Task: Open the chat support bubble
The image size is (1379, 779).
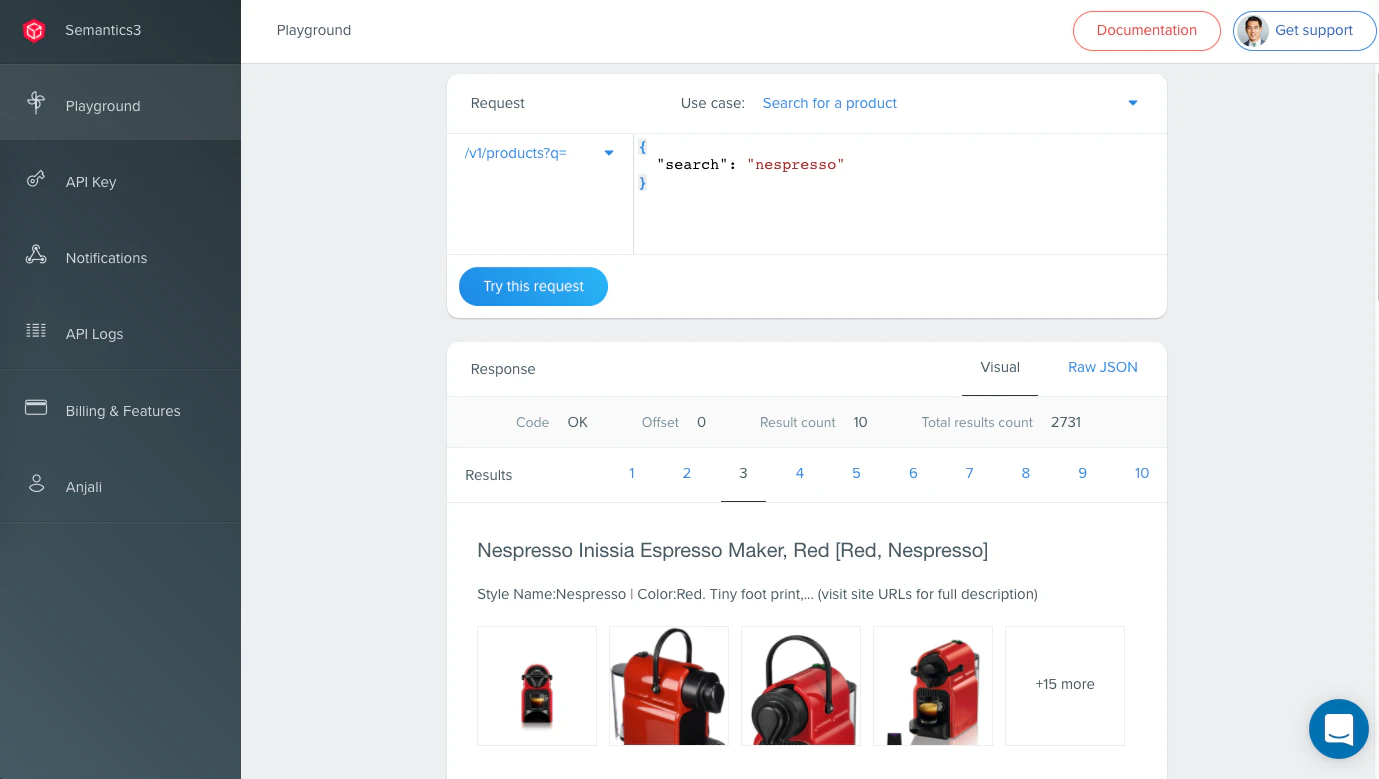Action: [x=1338, y=729]
